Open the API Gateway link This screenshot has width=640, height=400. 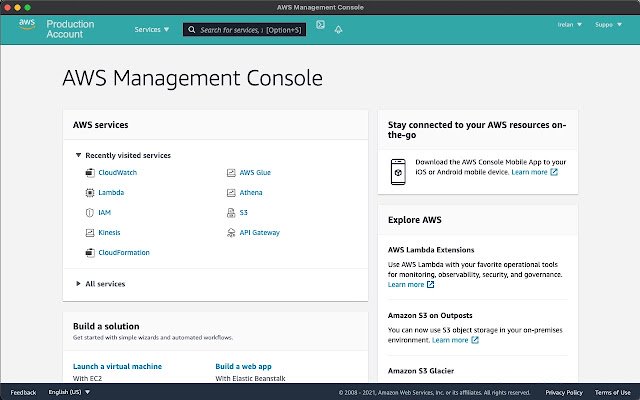[x=260, y=233]
